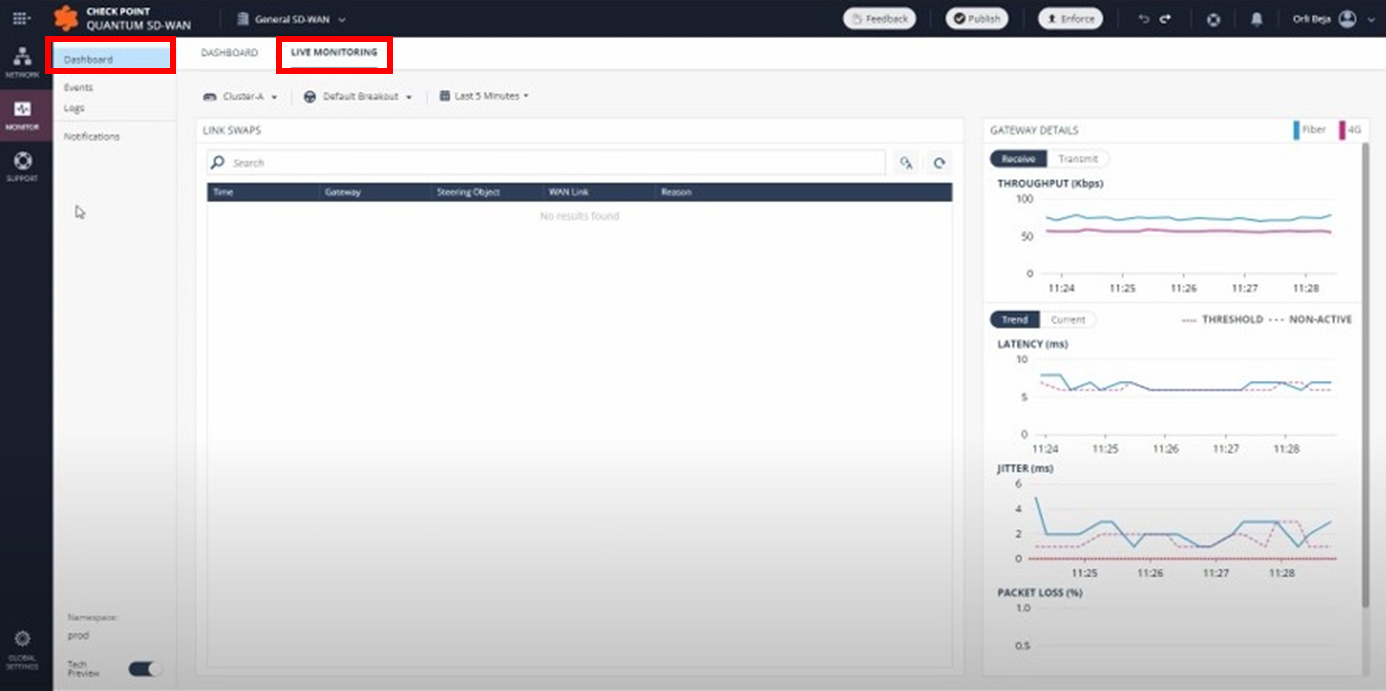Open the Monitor section in sidebar

point(22,114)
